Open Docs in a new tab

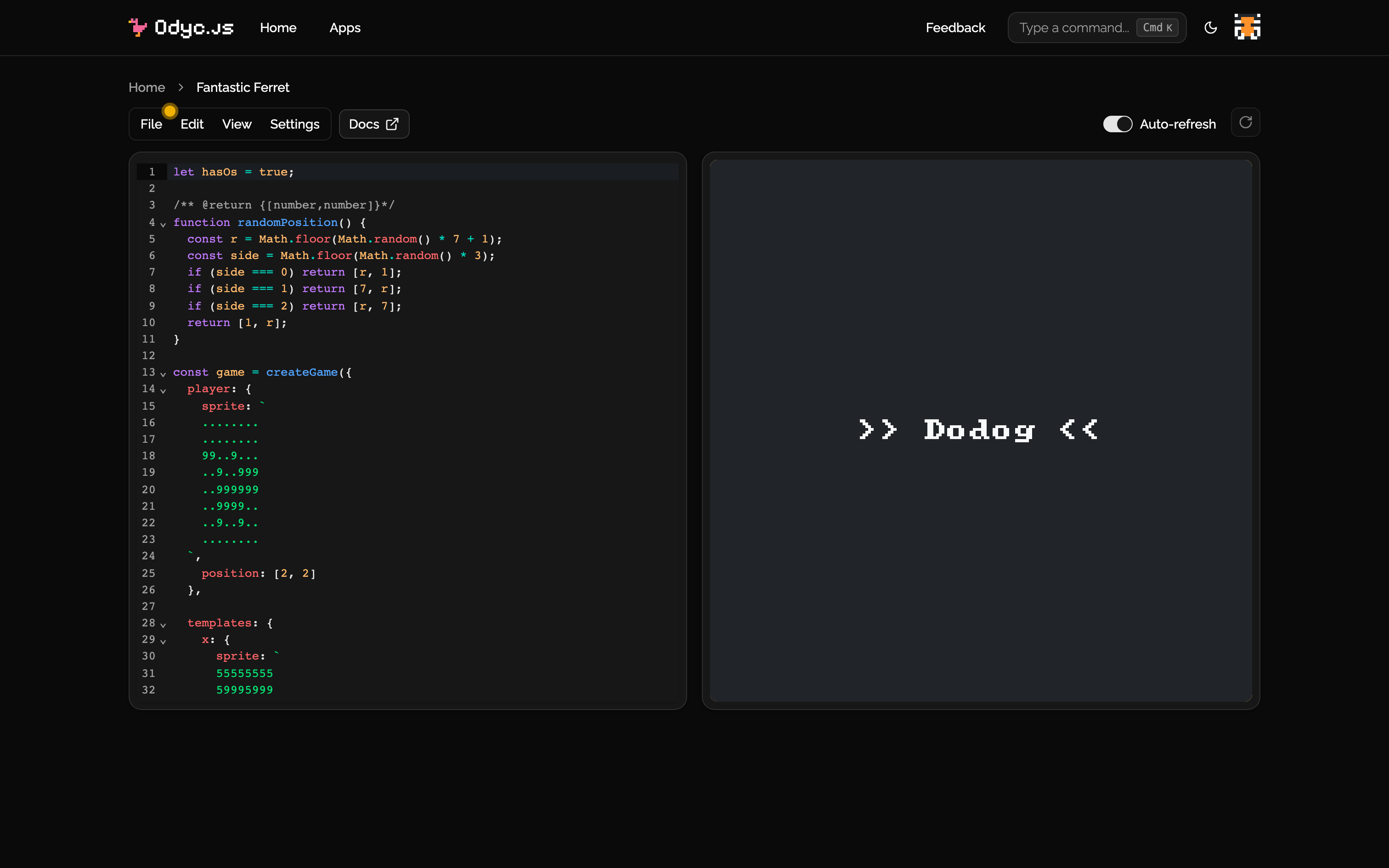coord(373,124)
